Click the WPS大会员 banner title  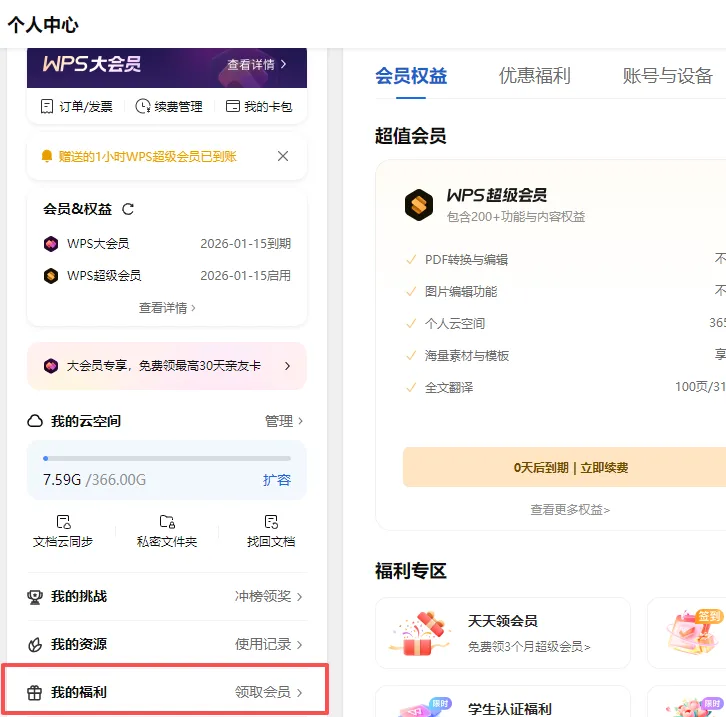92,64
